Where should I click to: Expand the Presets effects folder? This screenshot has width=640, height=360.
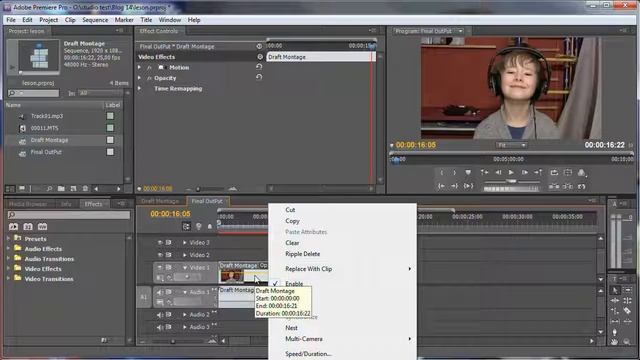(9, 238)
